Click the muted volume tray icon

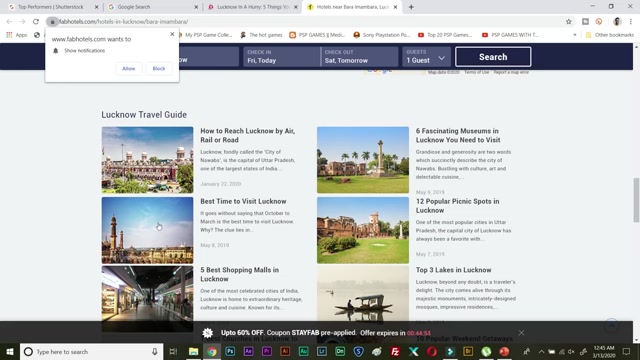point(571,351)
